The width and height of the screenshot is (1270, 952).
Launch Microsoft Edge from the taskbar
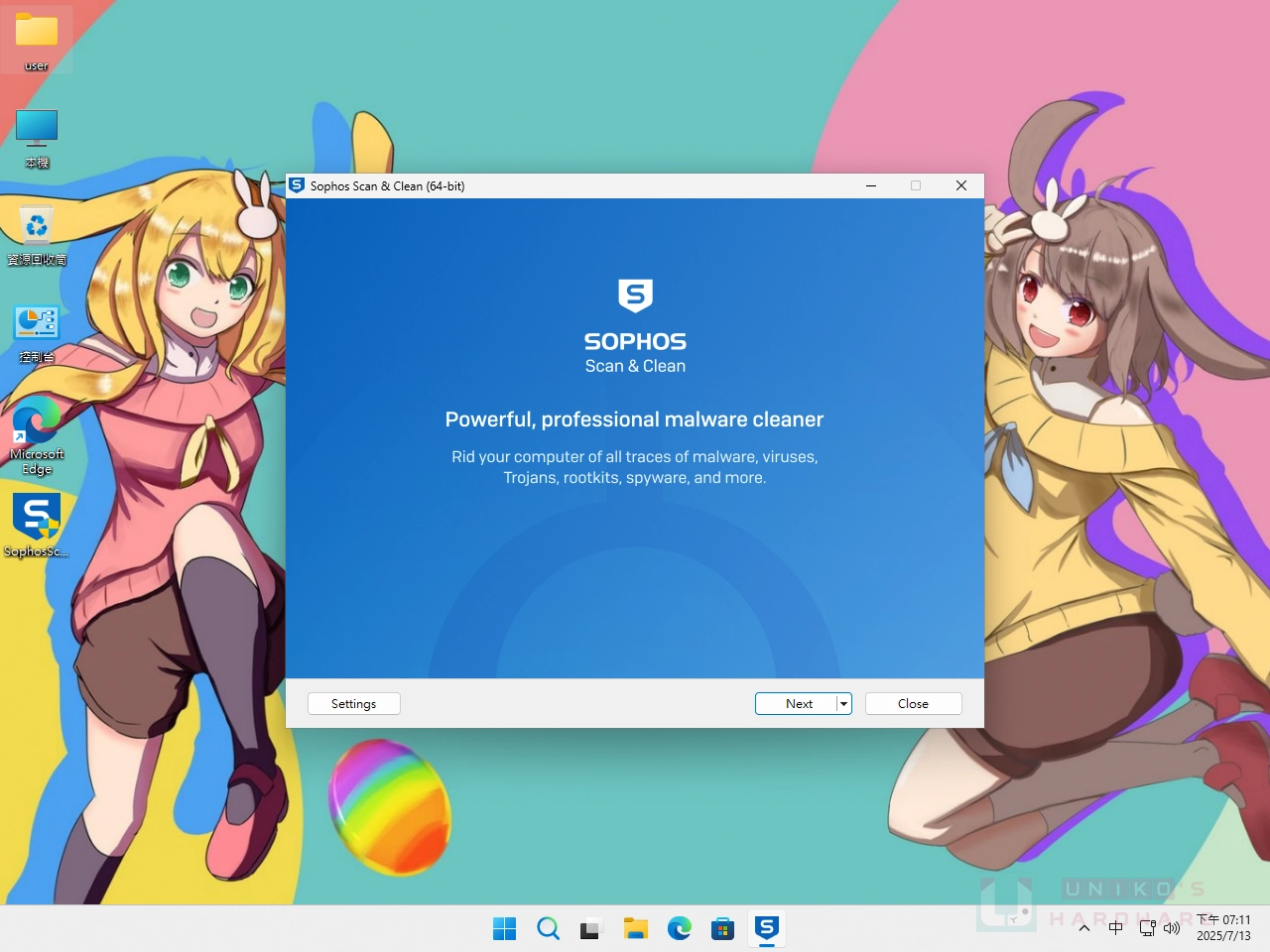[679, 928]
